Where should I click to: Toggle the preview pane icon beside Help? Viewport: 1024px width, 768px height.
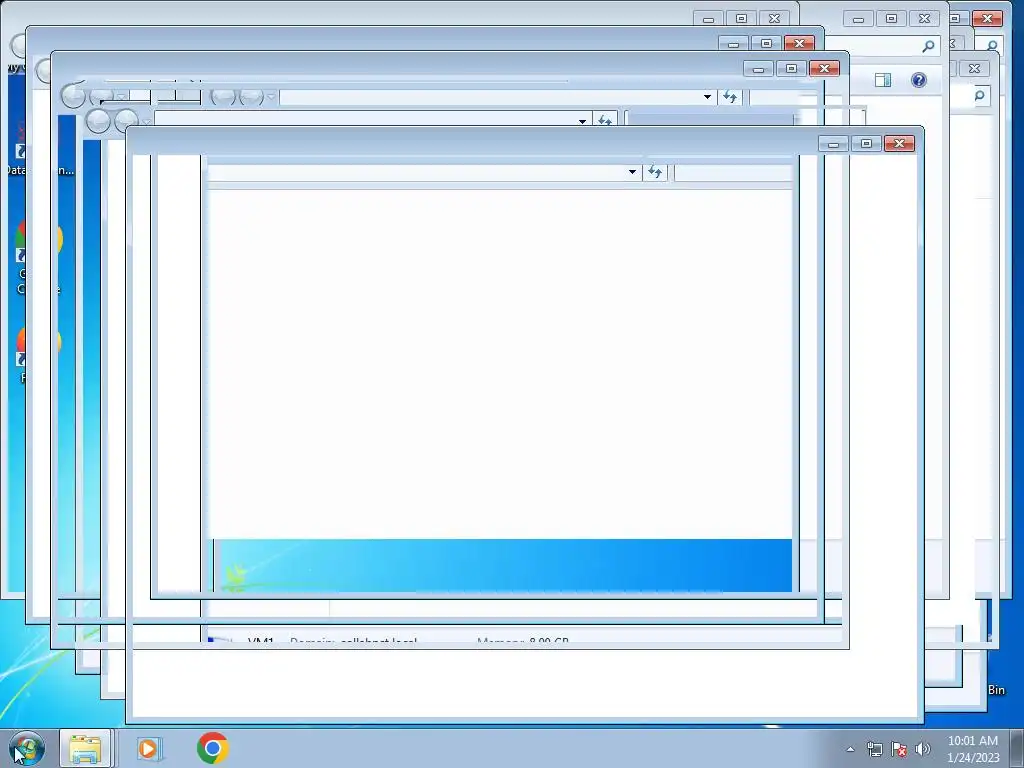tap(883, 80)
